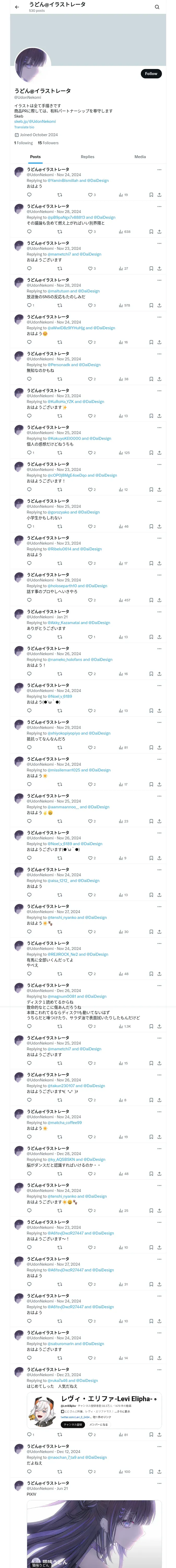Open replies on the @KokuyoKEI0000 reply post
The width and height of the screenshot is (176, 1568).
pos(30,453)
